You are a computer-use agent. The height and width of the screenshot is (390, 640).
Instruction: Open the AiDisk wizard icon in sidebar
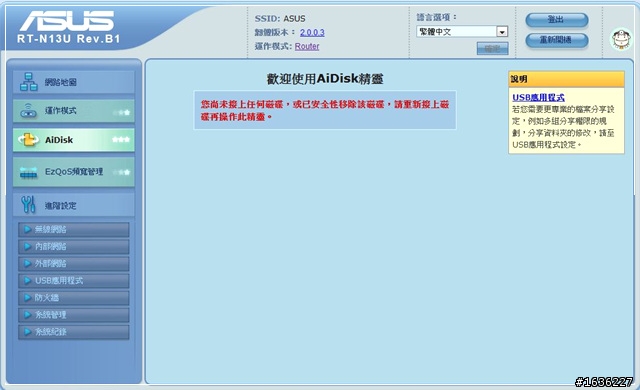coord(28,140)
